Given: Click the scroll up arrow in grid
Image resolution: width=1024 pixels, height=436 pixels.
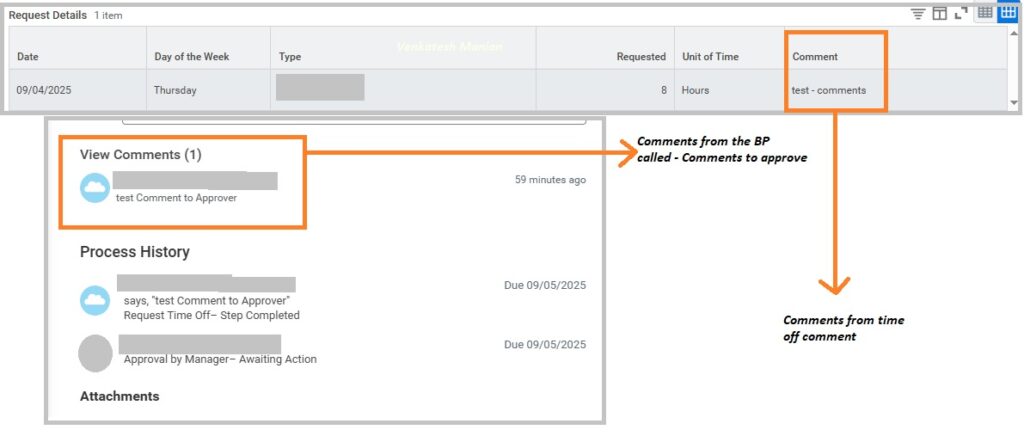Looking at the screenshot, I should click(1014, 34).
